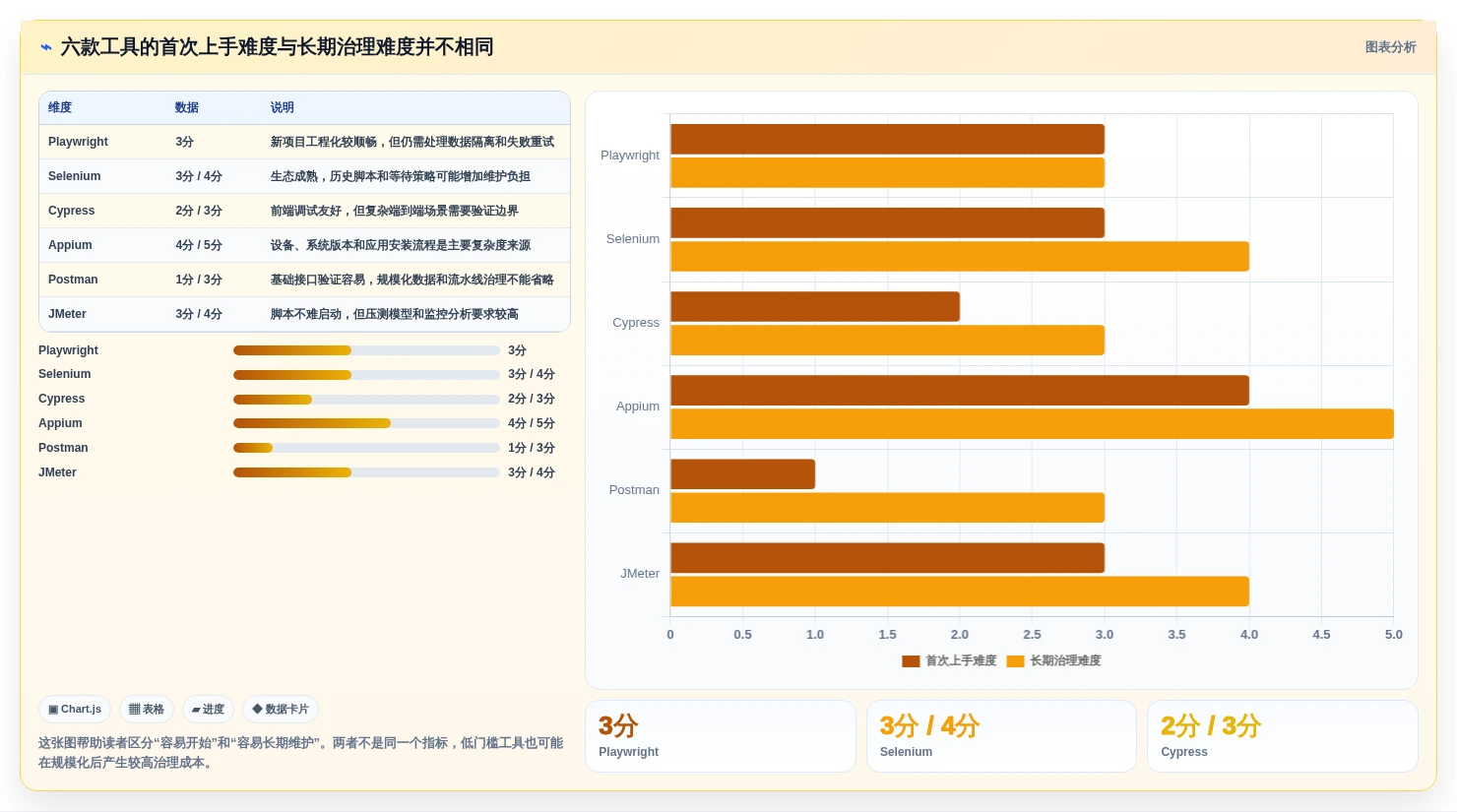Click the Cypress progress bar
The height and width of the screenshot is (812, 1457).
(366, 400)
